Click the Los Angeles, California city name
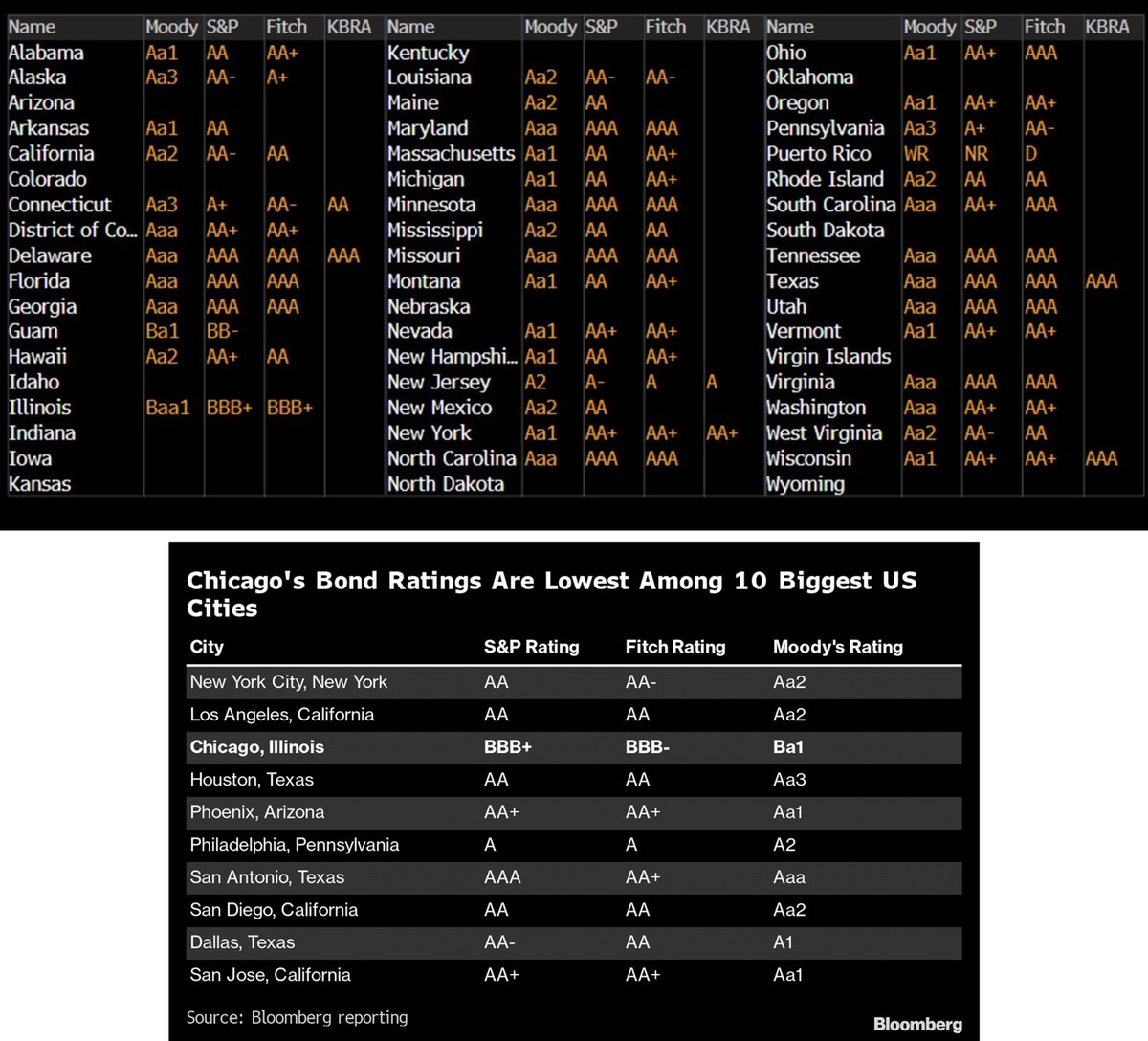 click(x=282, y=715)
